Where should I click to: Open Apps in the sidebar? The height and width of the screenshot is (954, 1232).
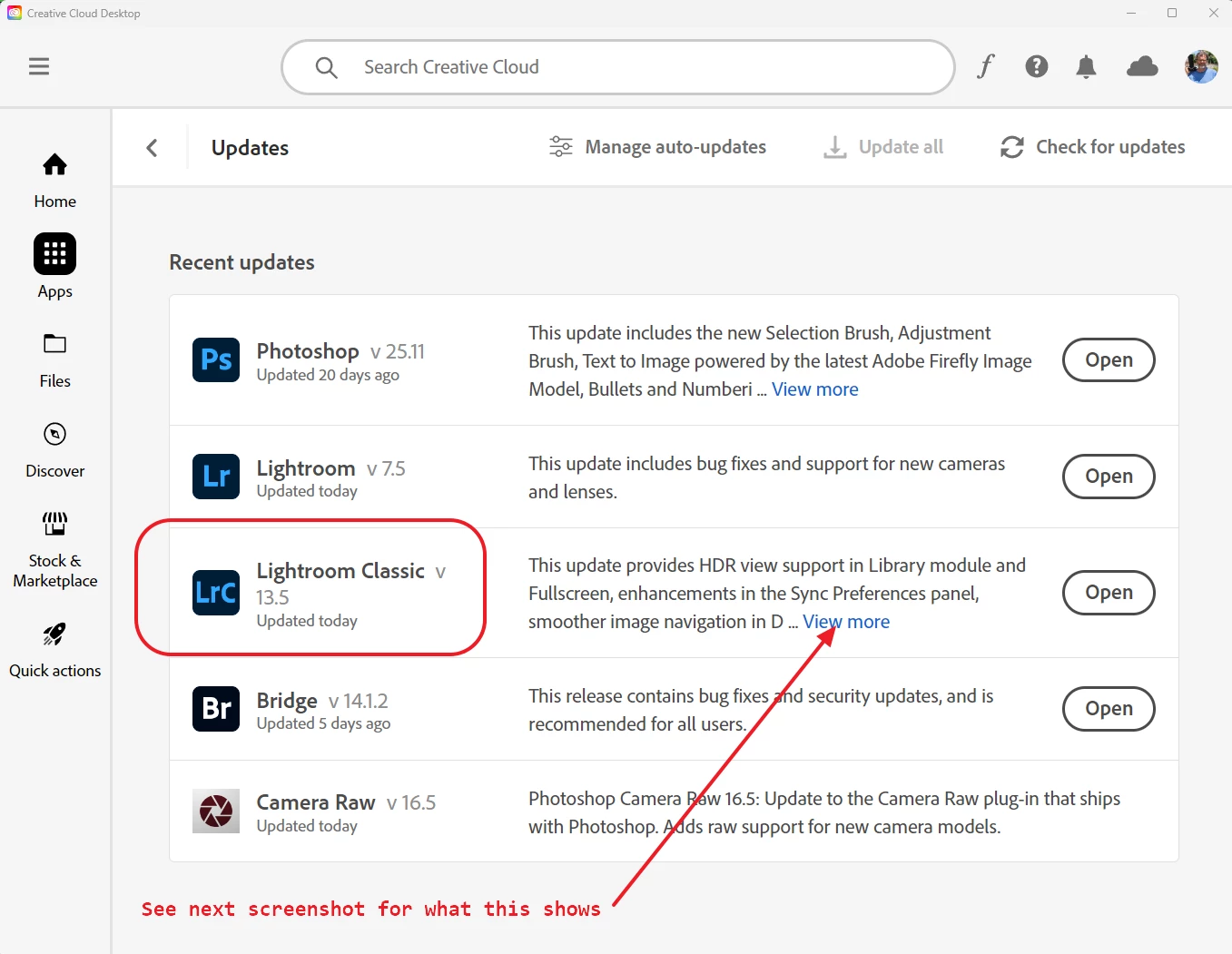[x=55, y=267]
